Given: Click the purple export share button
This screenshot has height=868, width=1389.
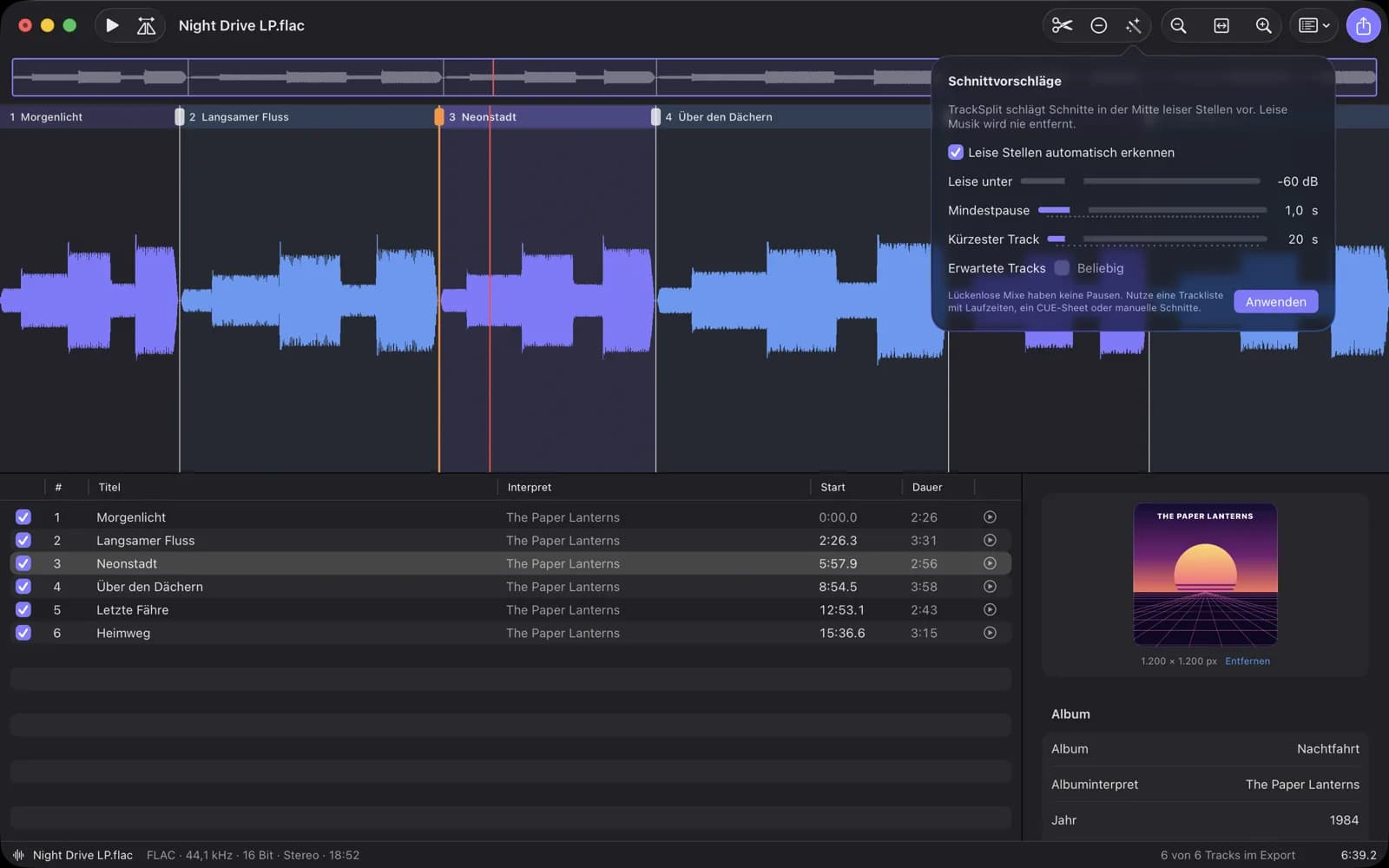Looking at the screenshot, I should 1363,26.
